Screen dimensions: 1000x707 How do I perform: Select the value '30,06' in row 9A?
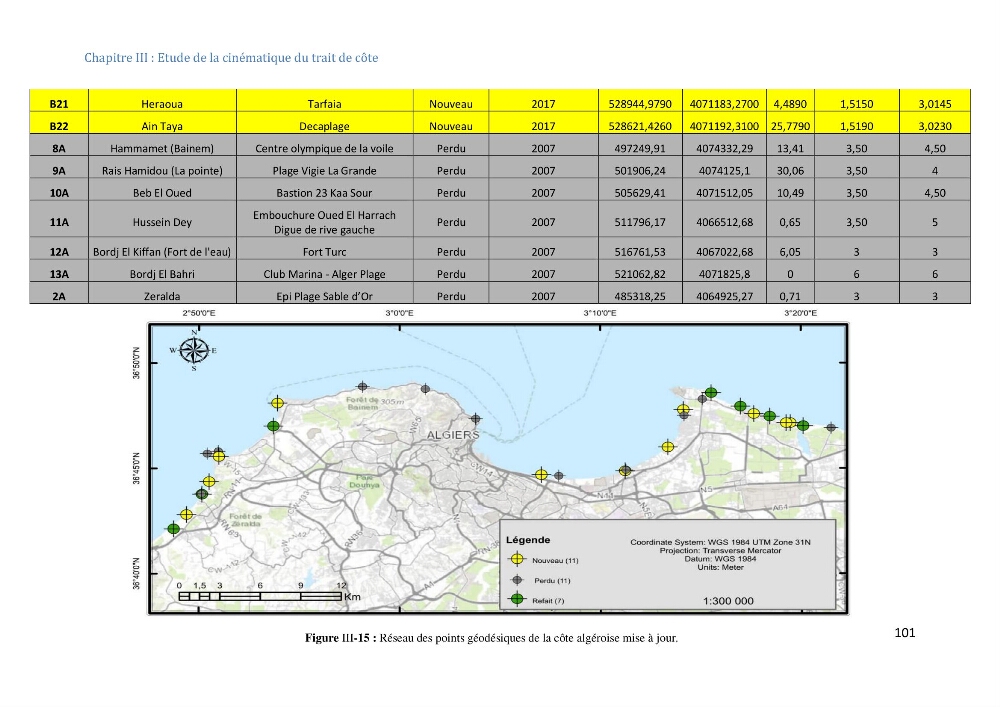point(790,171)
